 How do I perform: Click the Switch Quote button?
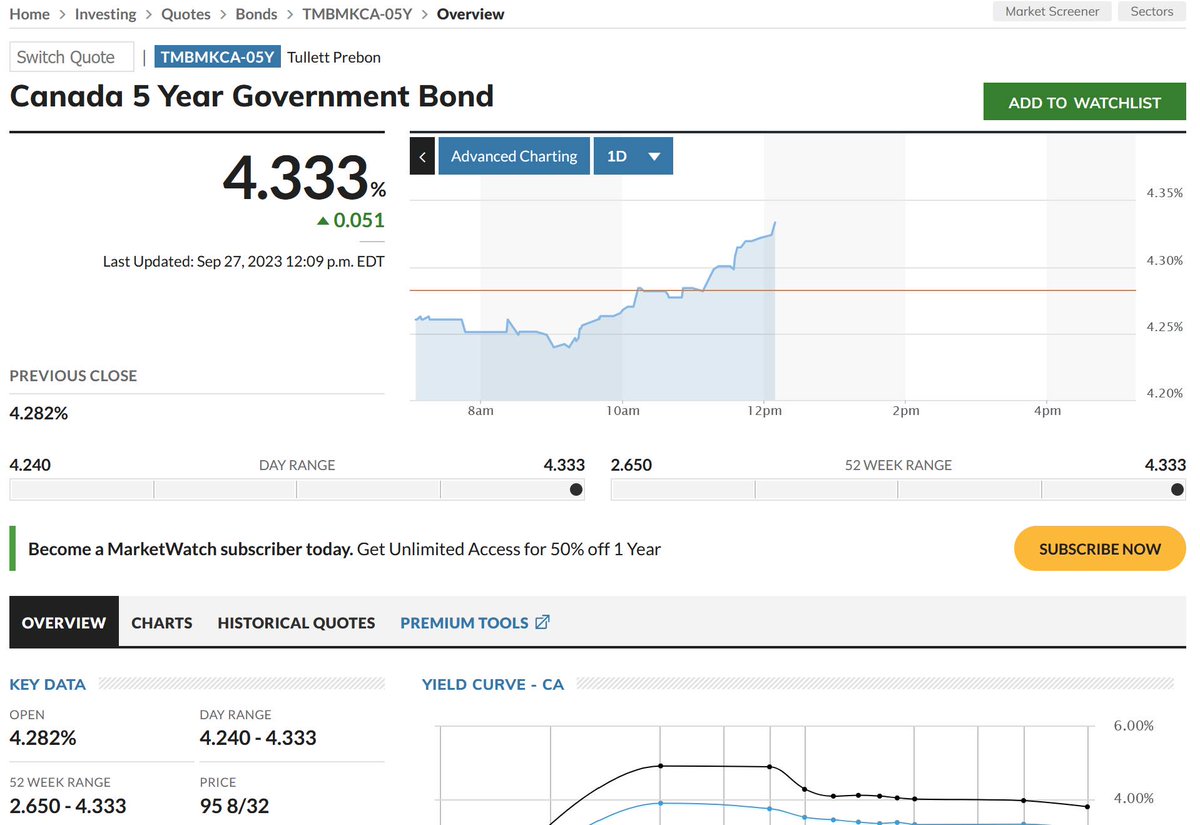(x=71, y=56)
